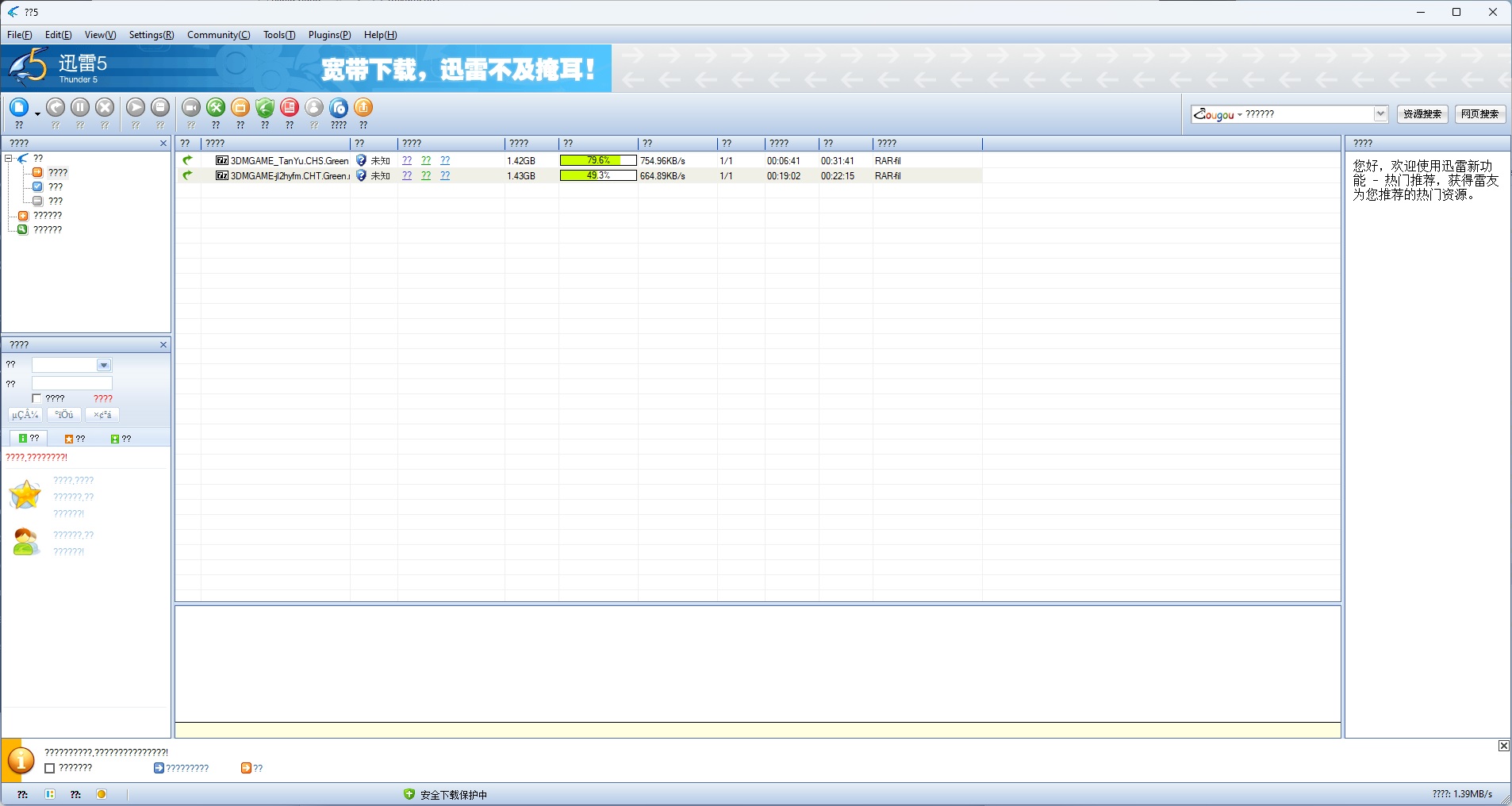Viewport: 1512px width, 806px height.
Task: Click the red news page toolbar icon
Action: point(290,107)
